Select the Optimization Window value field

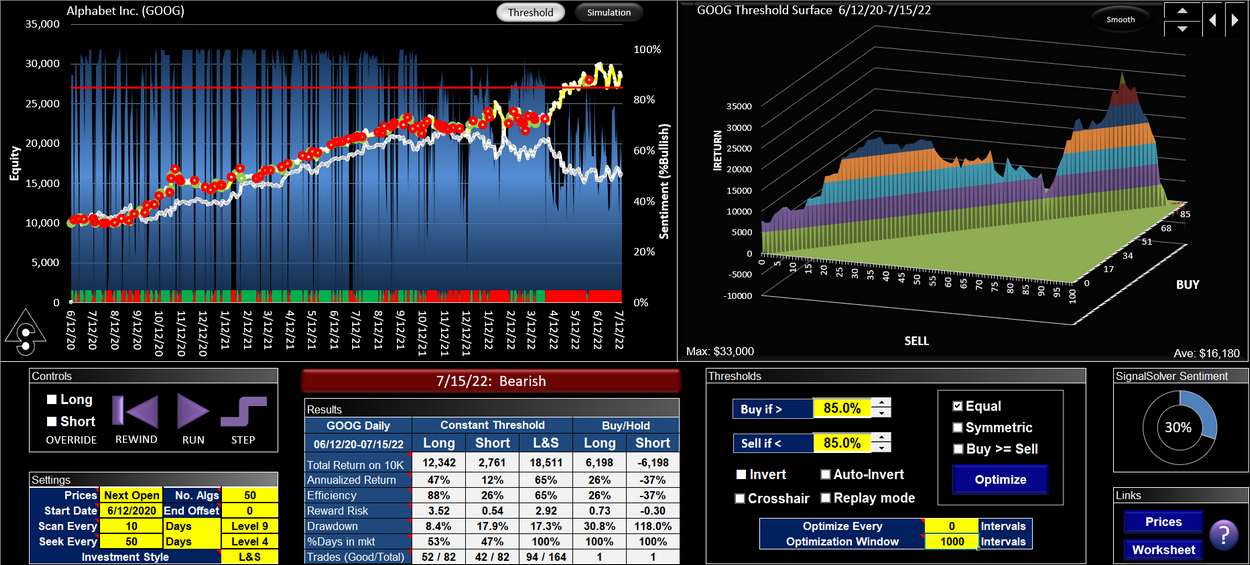tap(949, 541)
